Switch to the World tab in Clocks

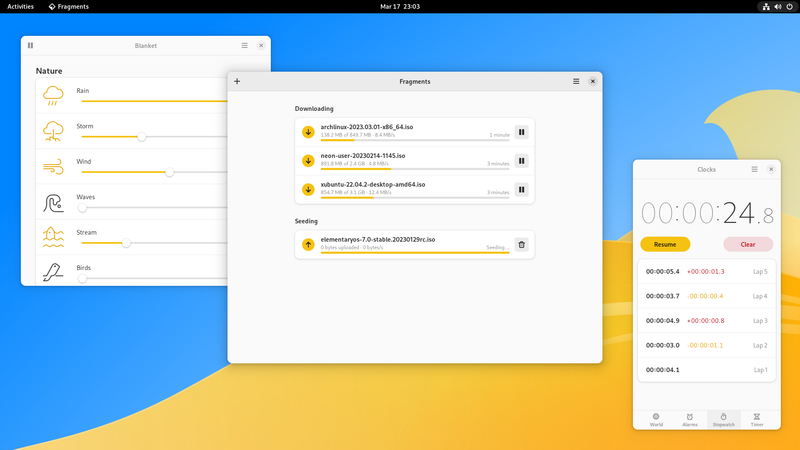tap(656, 420)
